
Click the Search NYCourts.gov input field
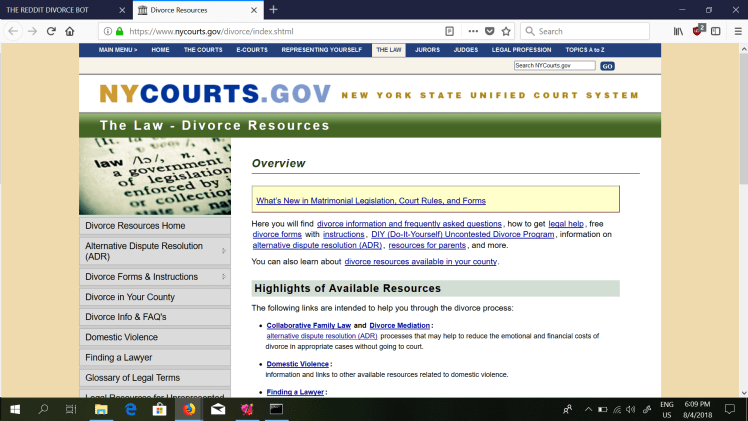pos(554,66)
